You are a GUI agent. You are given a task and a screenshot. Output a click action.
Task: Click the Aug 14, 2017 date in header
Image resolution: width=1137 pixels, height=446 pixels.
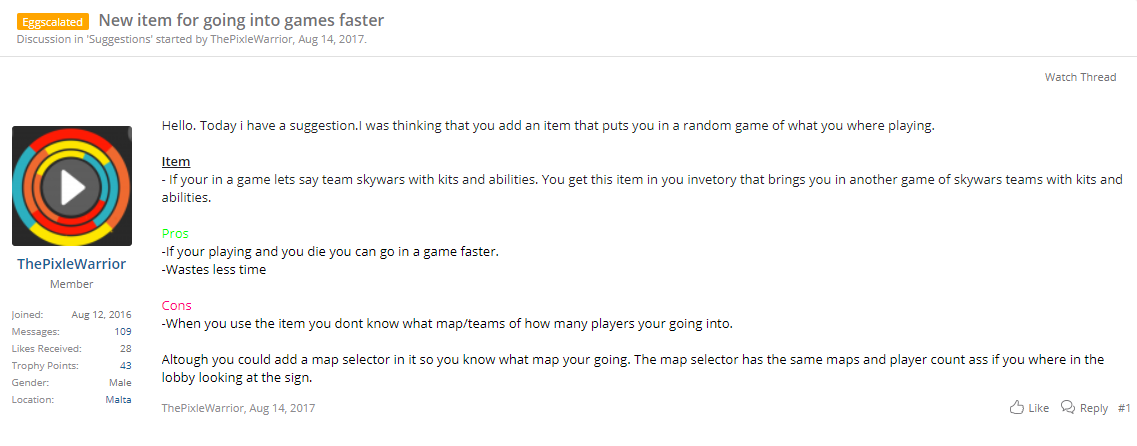coord(331,39)
